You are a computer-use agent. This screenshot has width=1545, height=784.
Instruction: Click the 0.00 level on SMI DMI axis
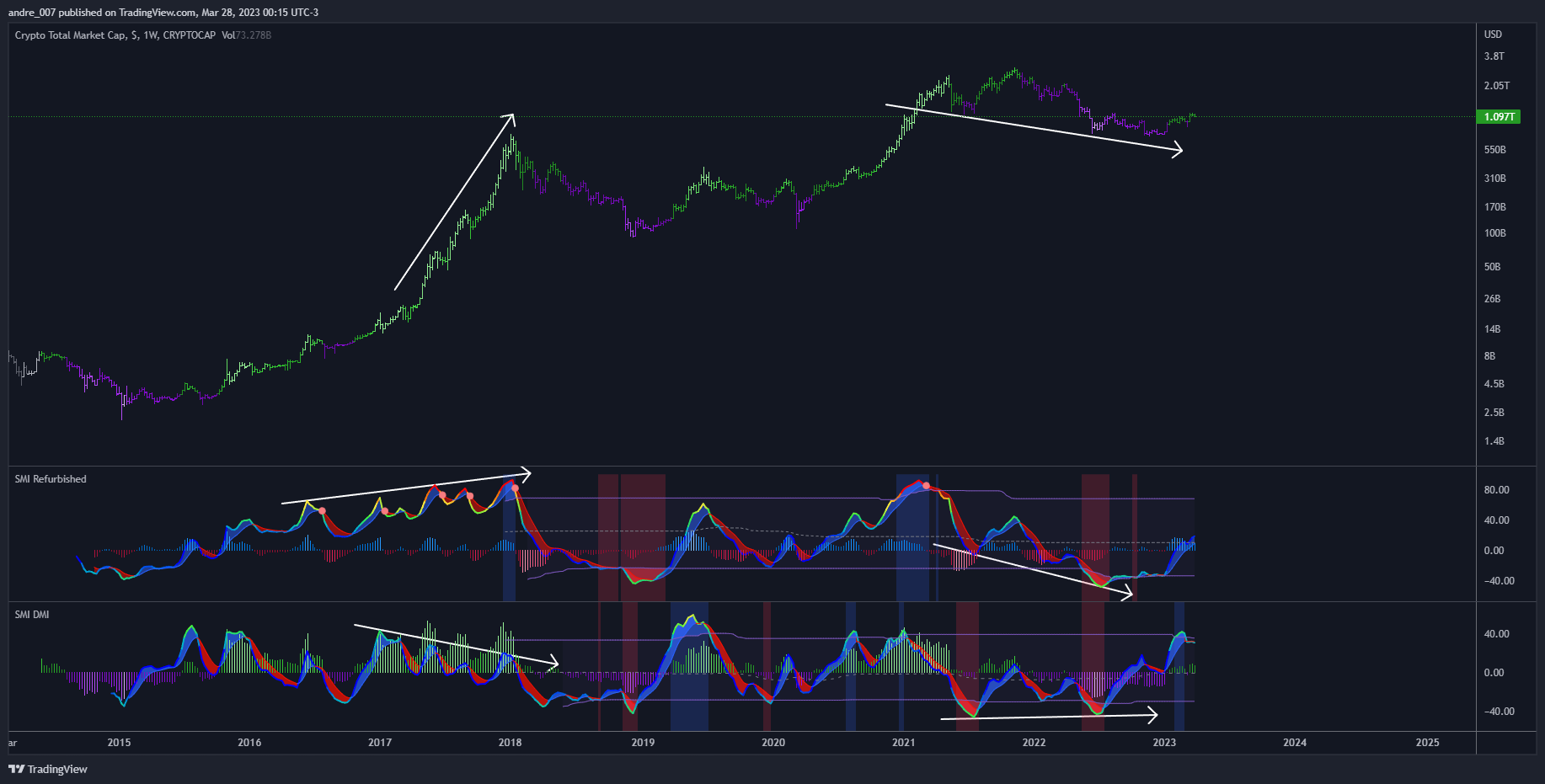click(x=1494, y=673)
